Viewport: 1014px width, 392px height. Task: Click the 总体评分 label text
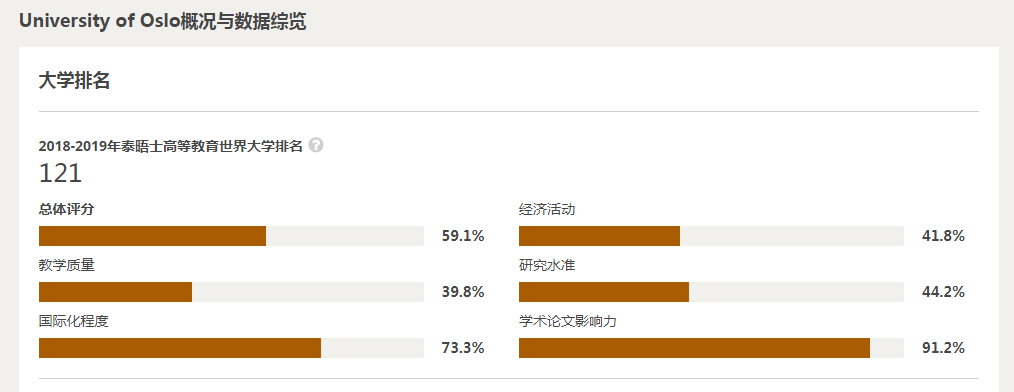pos(67,210)
